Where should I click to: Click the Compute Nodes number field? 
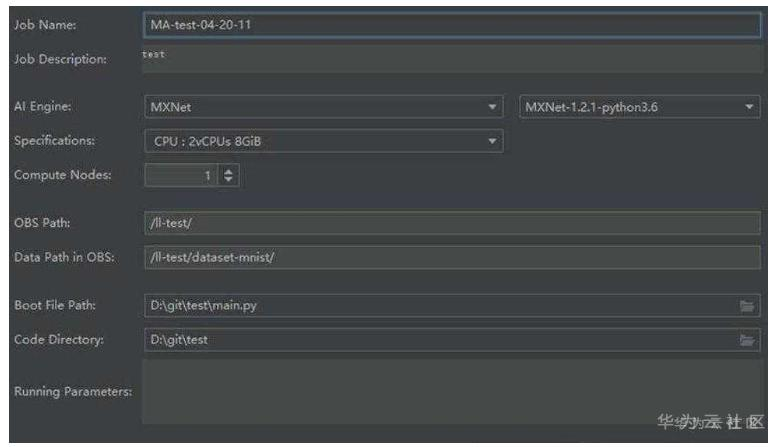[x=181, y=175]
